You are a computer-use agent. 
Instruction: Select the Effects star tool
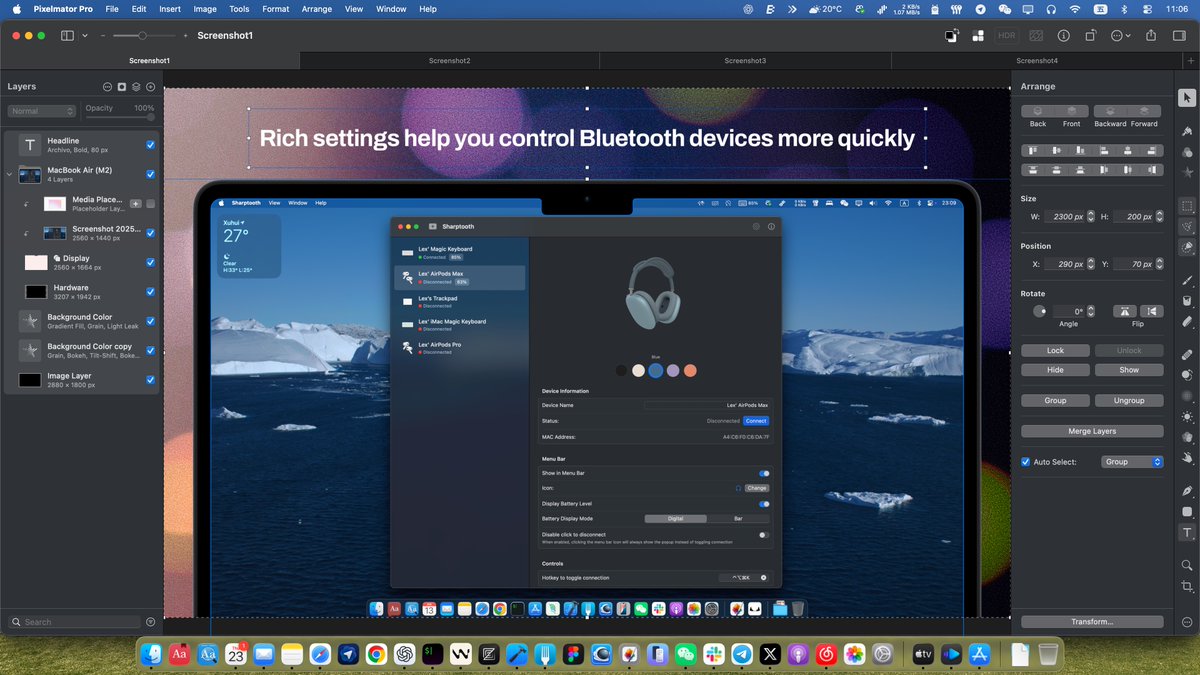pos(1187,174)
